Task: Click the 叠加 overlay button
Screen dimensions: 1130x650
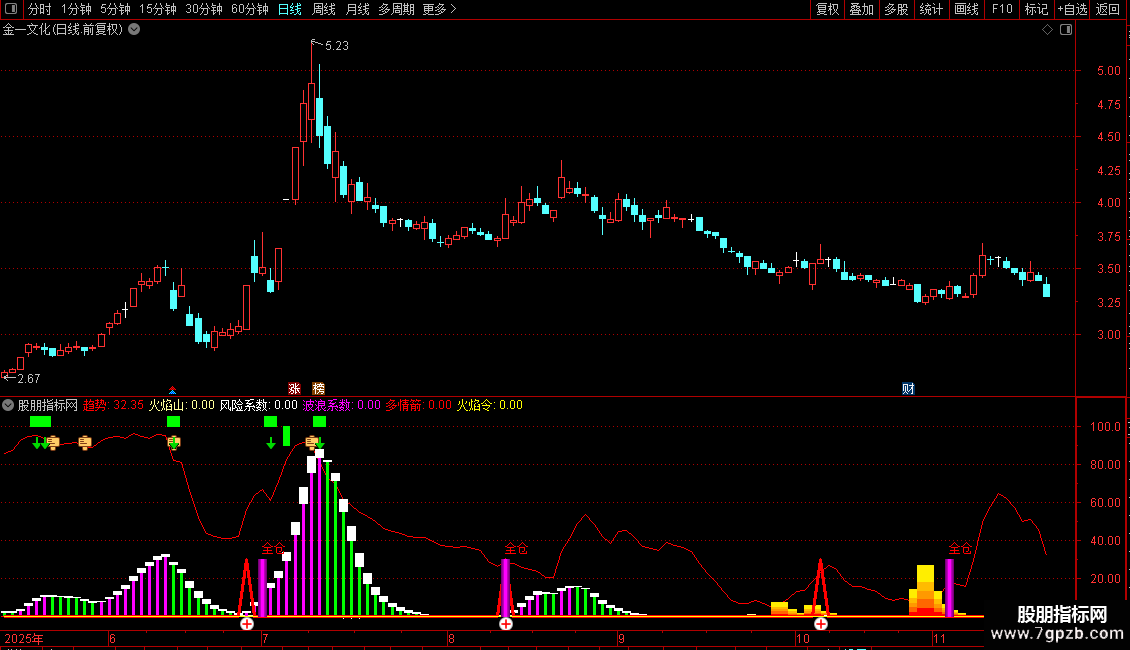Action: (861, 9)
